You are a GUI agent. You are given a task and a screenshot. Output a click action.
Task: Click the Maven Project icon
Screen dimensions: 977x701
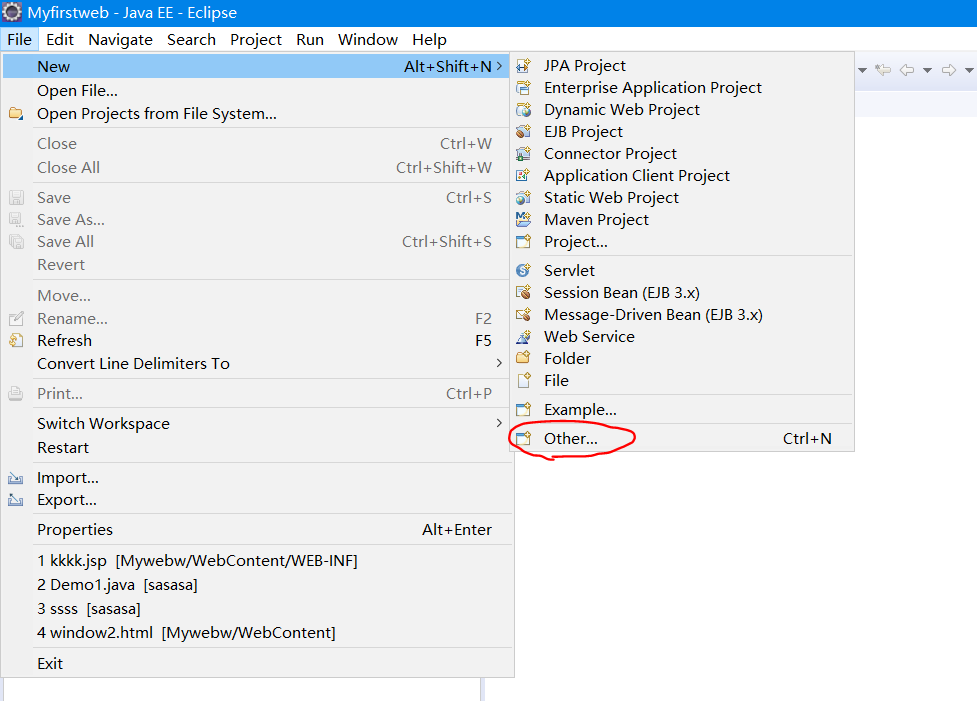[523, 219]
